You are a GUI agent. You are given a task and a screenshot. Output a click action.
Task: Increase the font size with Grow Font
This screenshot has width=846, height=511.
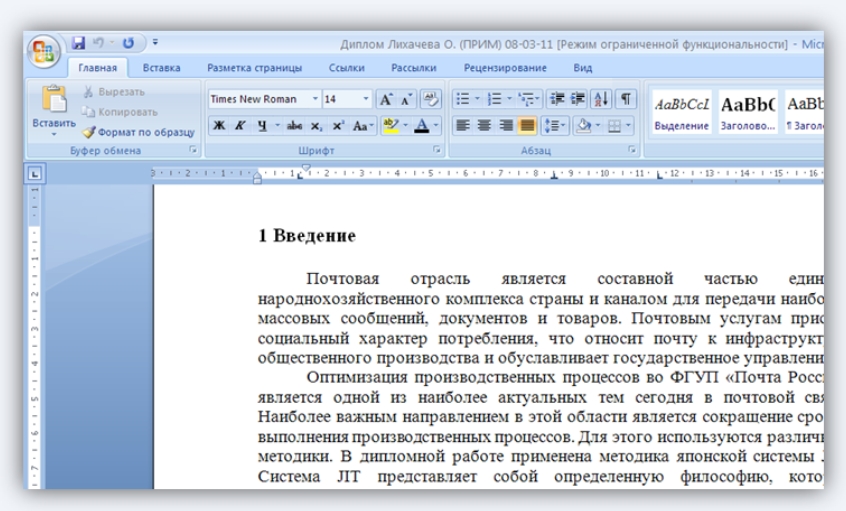pos(385,99)
